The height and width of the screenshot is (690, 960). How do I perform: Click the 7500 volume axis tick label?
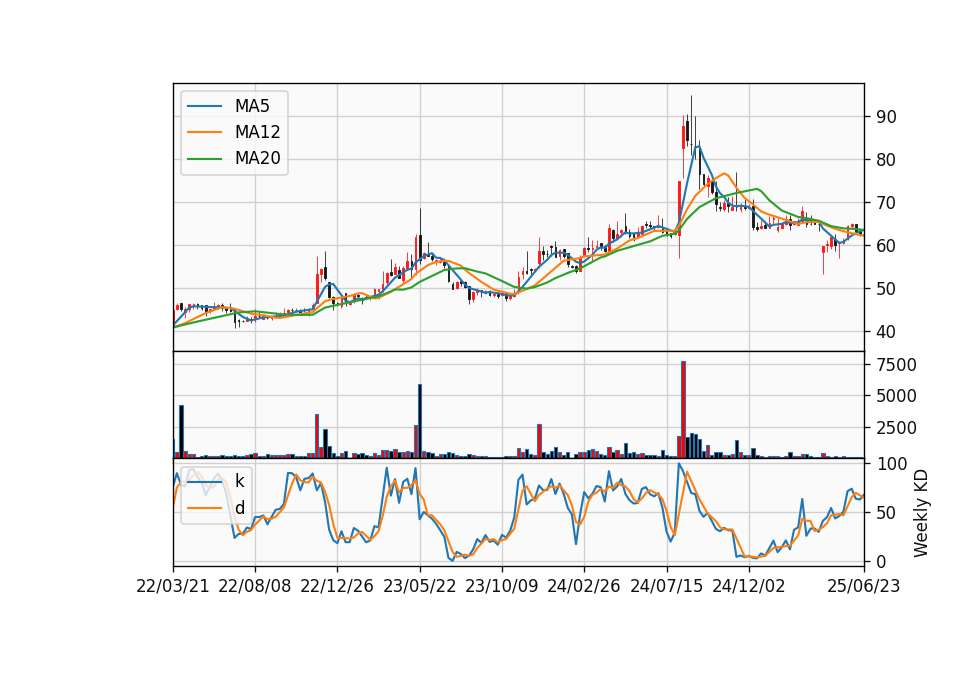click(x=896, y=365)
